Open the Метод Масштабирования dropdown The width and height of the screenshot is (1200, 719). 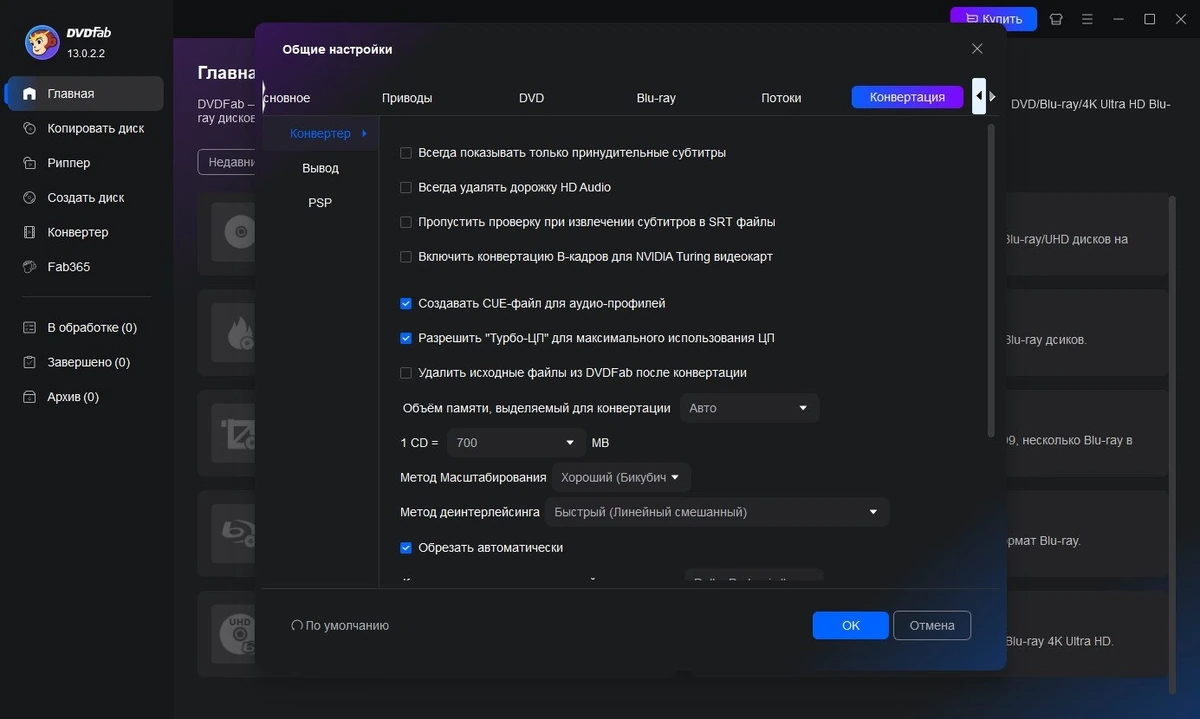click(x=621, y=477)
